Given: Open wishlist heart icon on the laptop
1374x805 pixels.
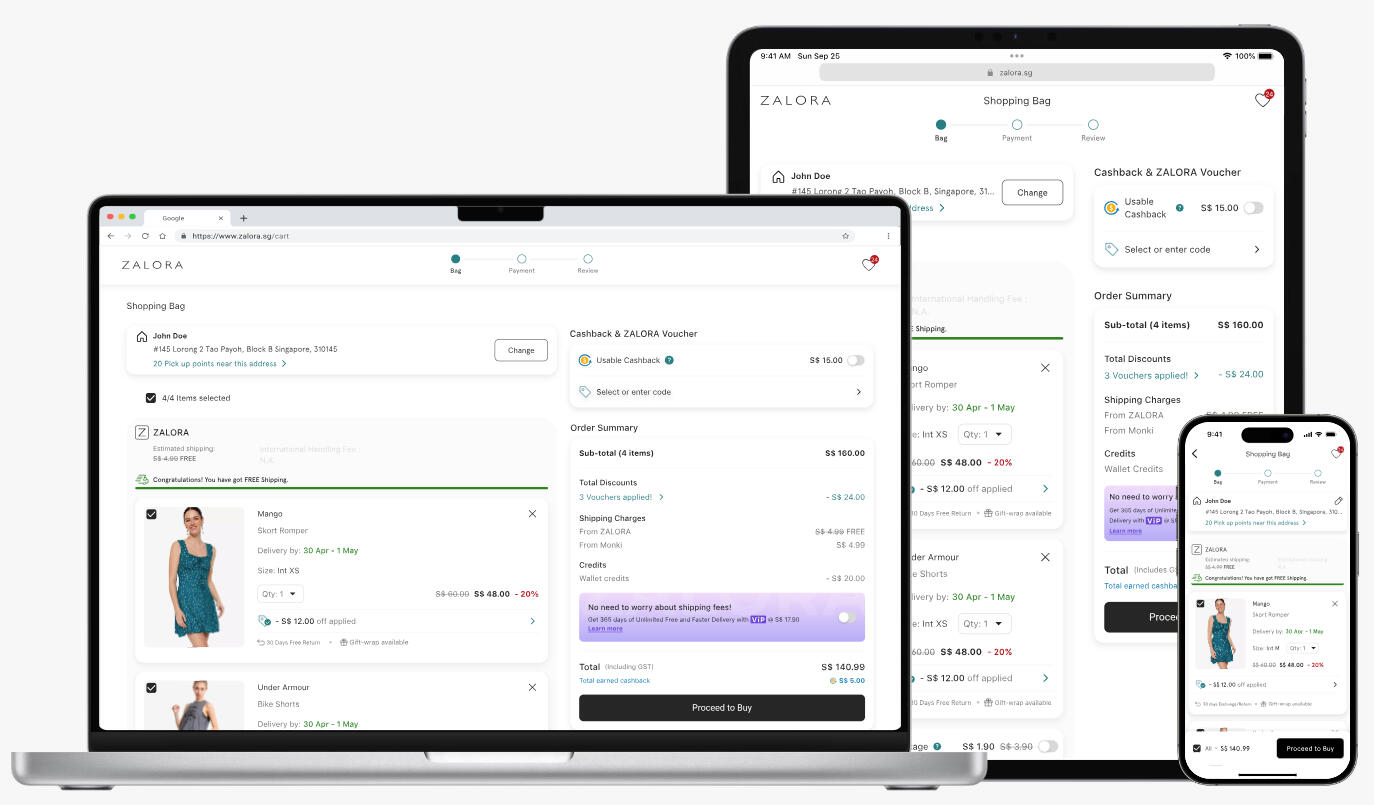Looking at the screenshot, I should (x=869, y=265).
